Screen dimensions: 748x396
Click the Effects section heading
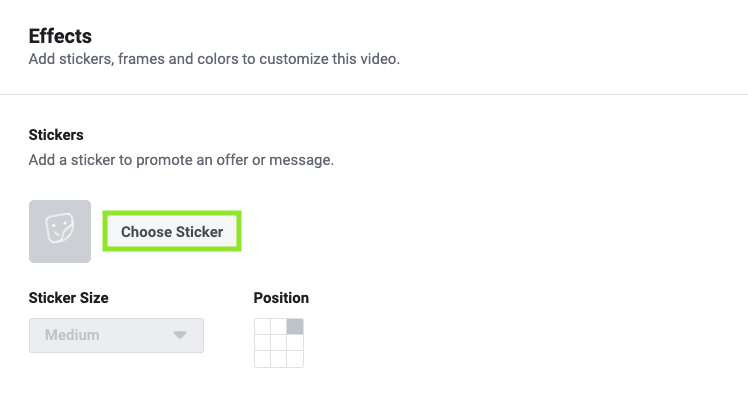pos(60,36)
